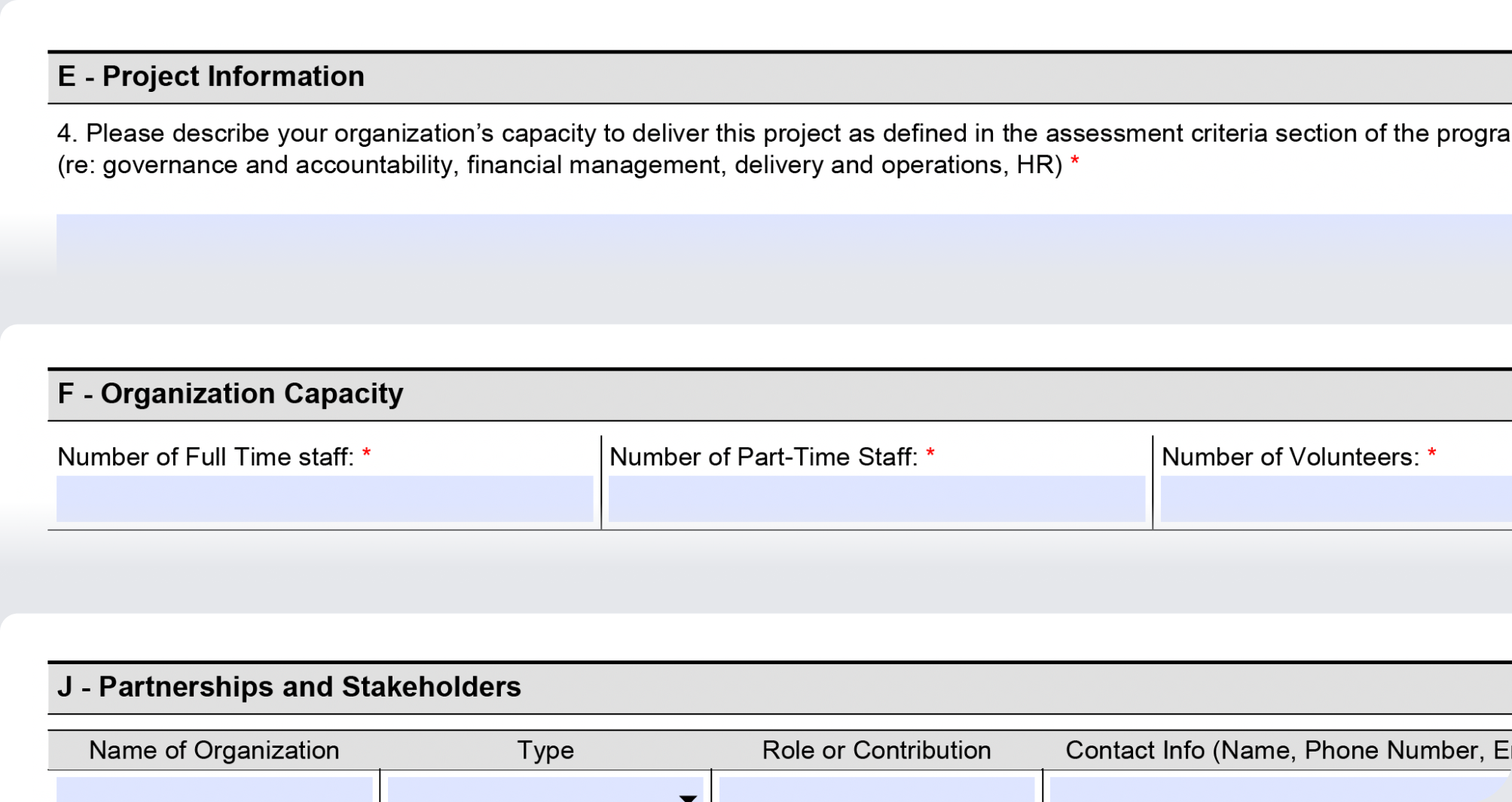
Task: Click the Role or Contribution column heading
Action: point(875,749)
